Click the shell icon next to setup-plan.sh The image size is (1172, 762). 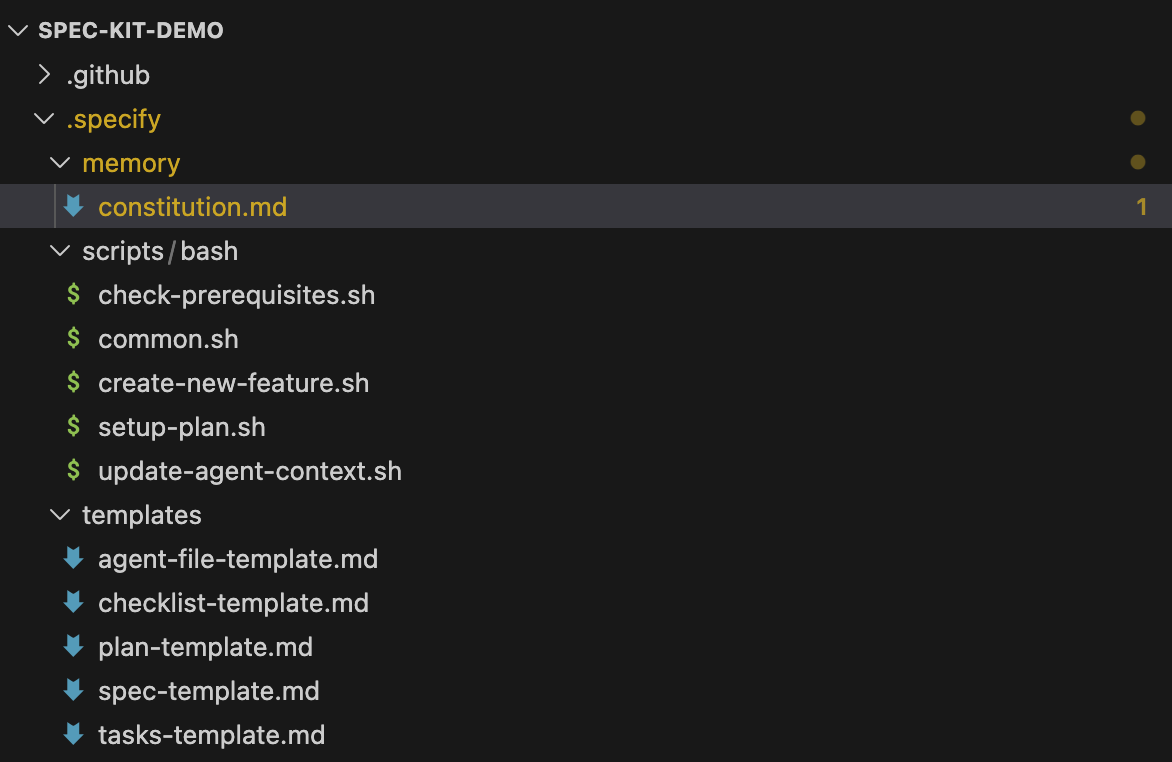coord(73,427)
